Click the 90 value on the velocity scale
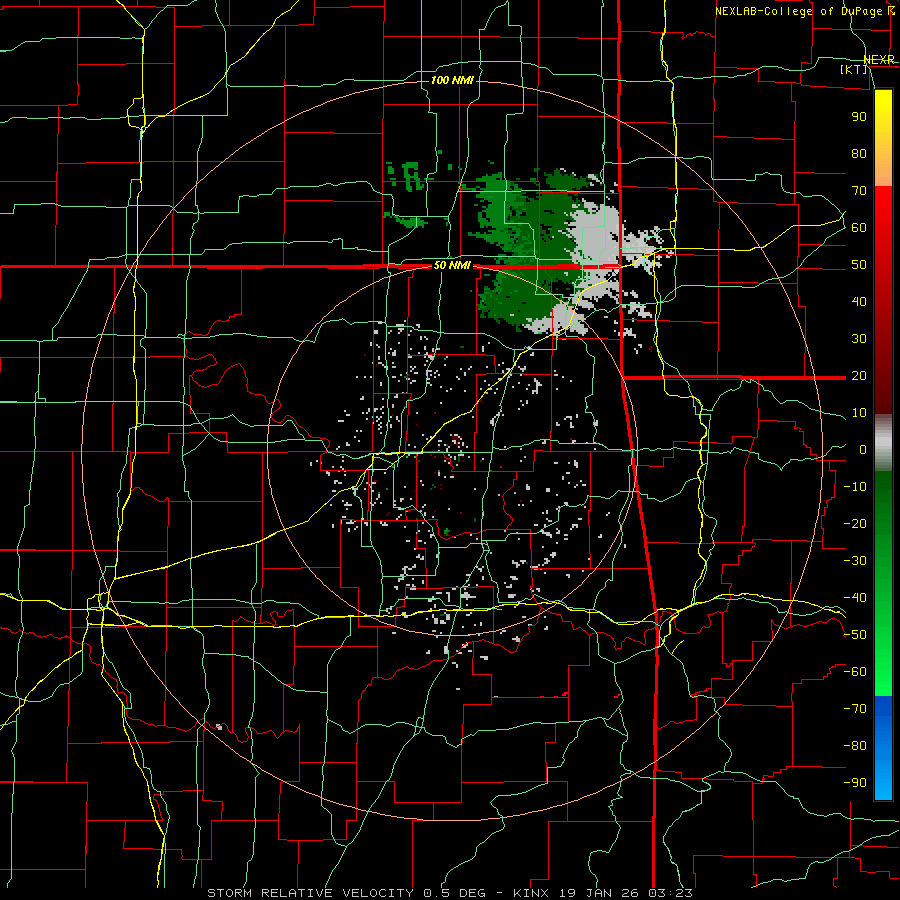The image size is (900, 900). click(x=859, y=117)
